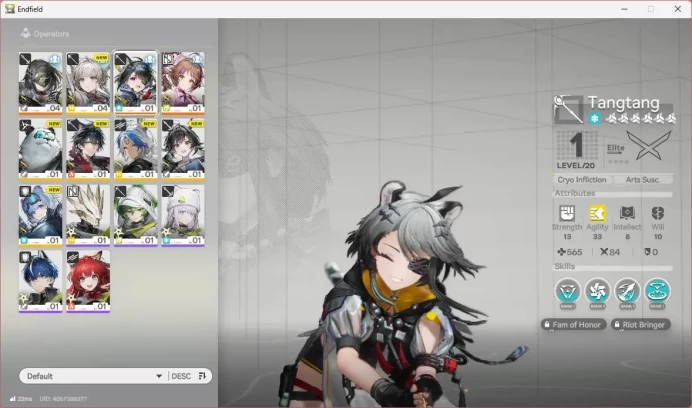Select the white spiky dragon operator card
The image size is (692, 408).
point(88,215)
